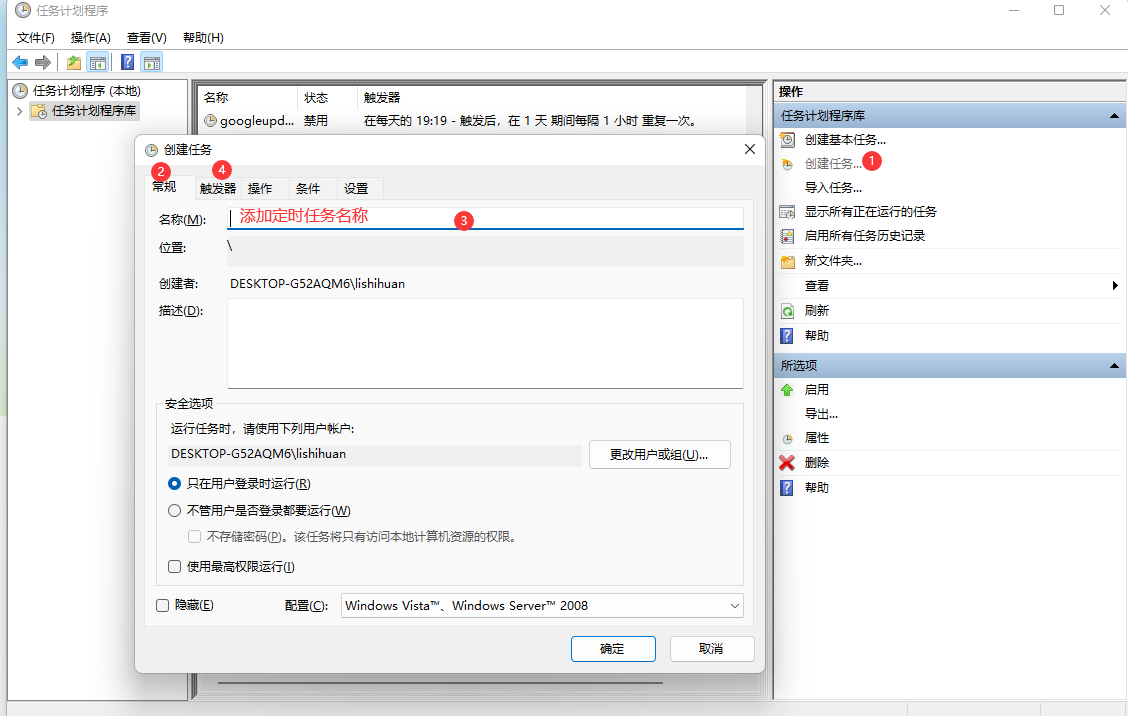Image resolution: width=1128 pixels, height=716 pixels.
Task: Click the 确定 OK button
Action: (612, 649)
